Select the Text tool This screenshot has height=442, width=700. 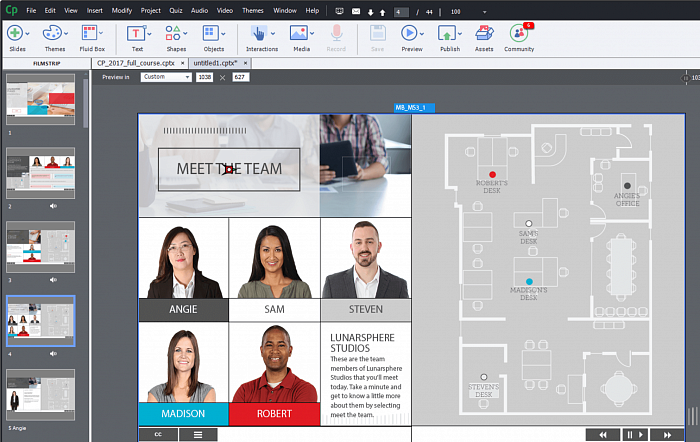[x=135, y=35]
